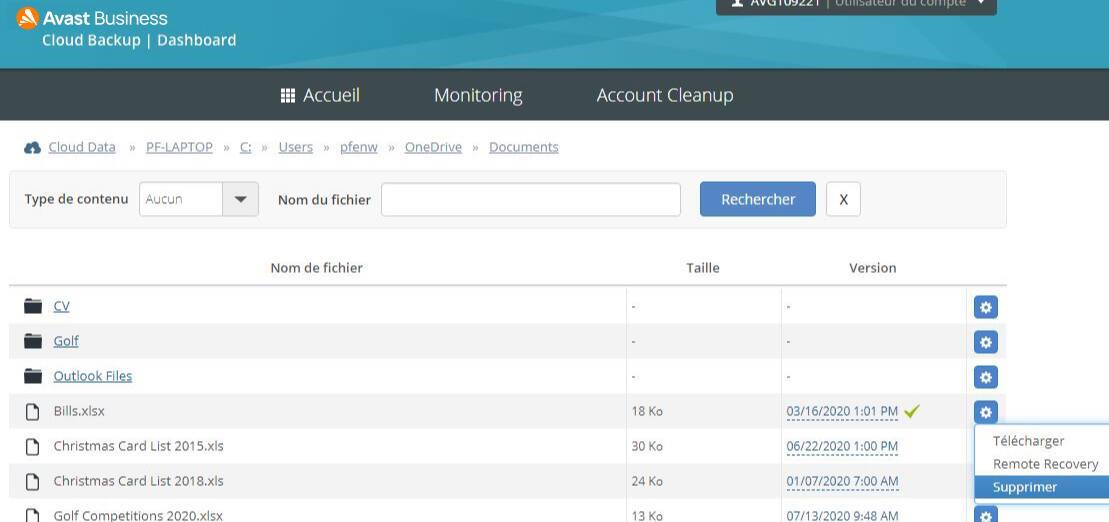Select Remote Recovery menu option

(1044, 464)
